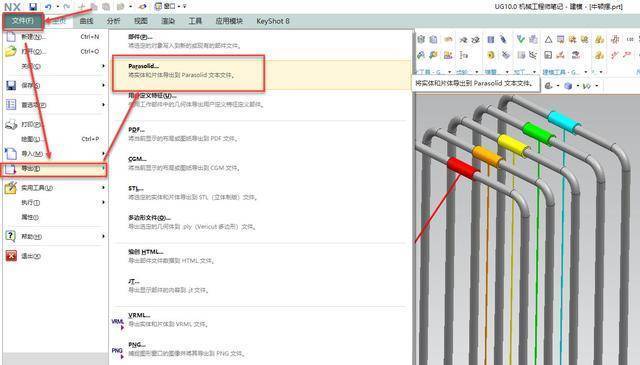Click the red X Exit icon

[11, 256]
